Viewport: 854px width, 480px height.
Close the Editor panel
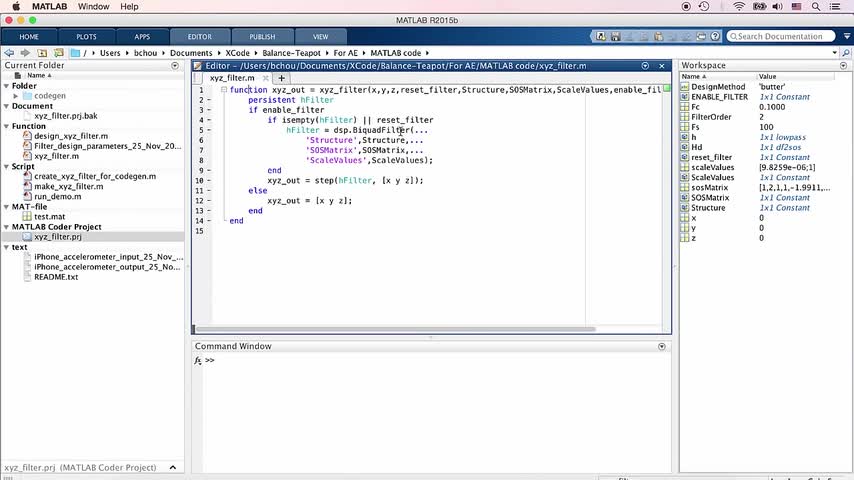662,66
